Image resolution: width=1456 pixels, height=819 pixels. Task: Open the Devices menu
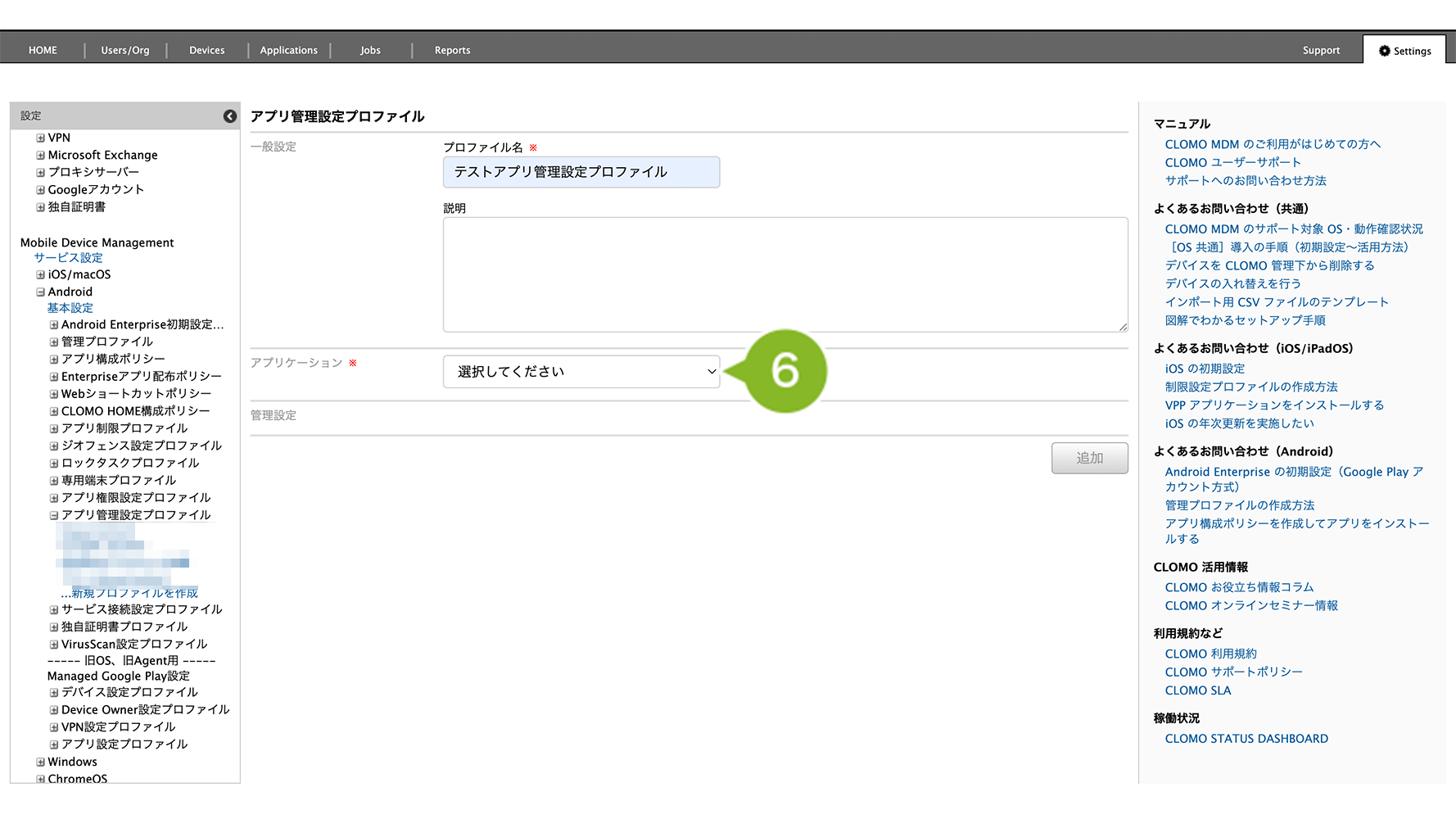point(206,51)
